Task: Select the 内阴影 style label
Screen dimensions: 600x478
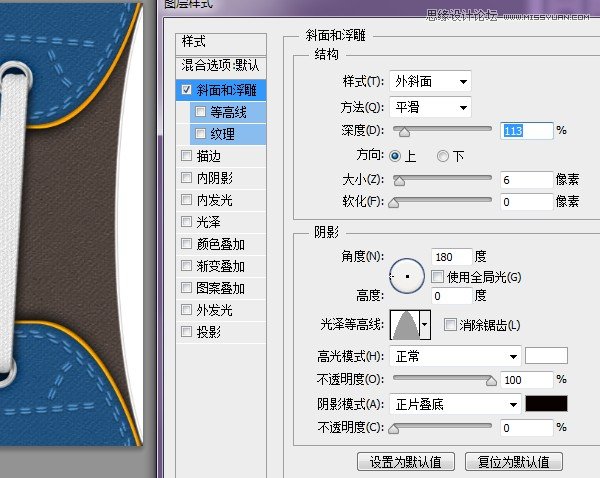Action: pos(215,178)
